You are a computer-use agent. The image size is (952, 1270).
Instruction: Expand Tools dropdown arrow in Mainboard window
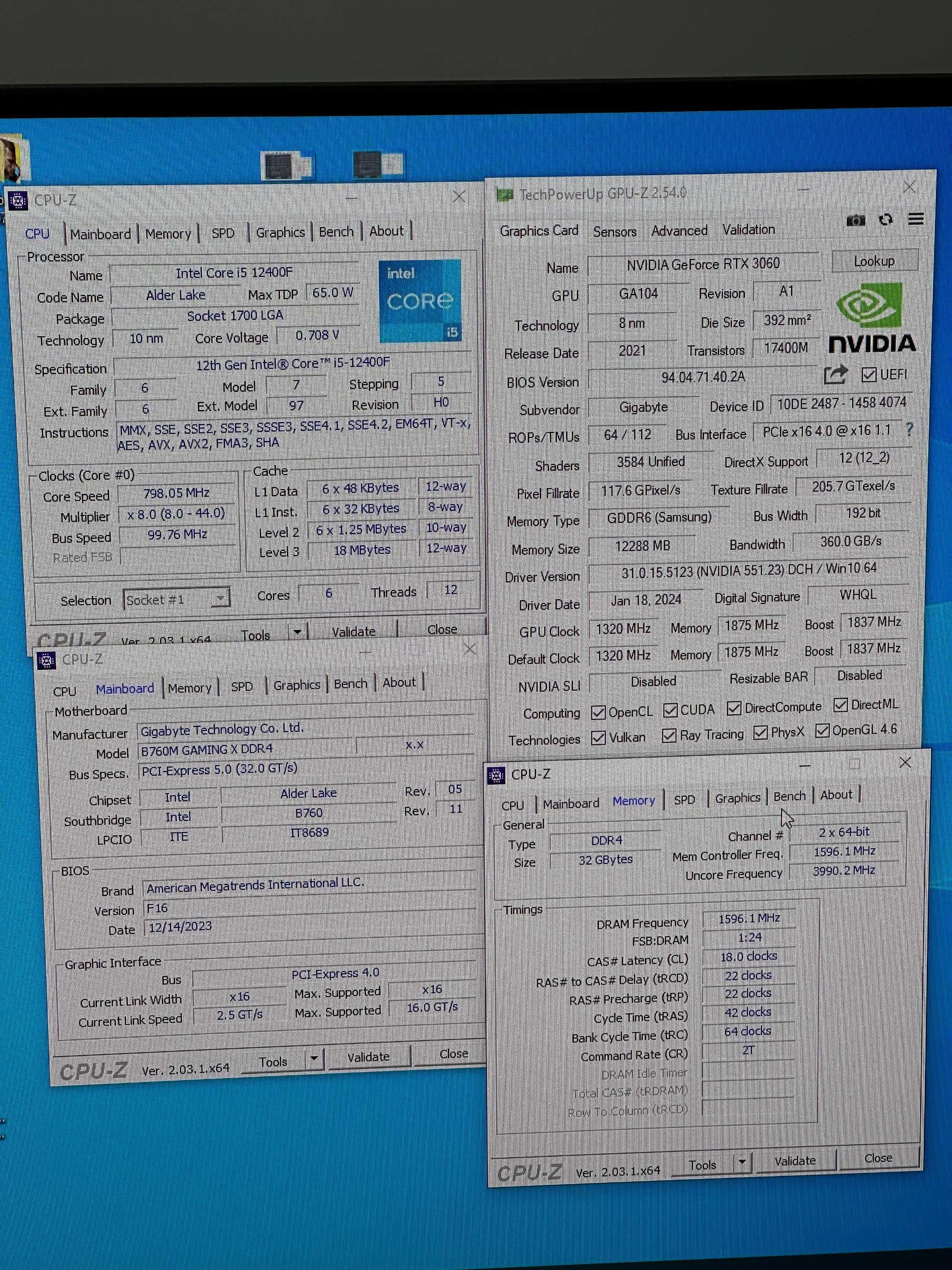coord(314,1059)
